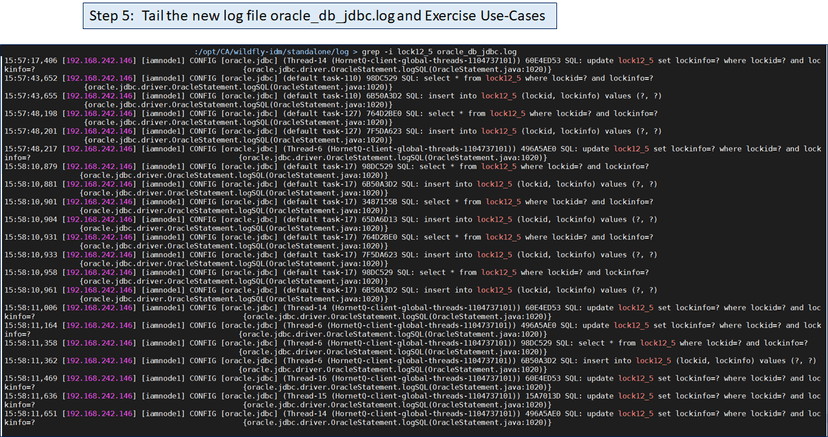The height and width of the screenshot is (437, 828).
Task: Click the 15:58:10,958 log entry timestamp
Action: coord(29,271)
